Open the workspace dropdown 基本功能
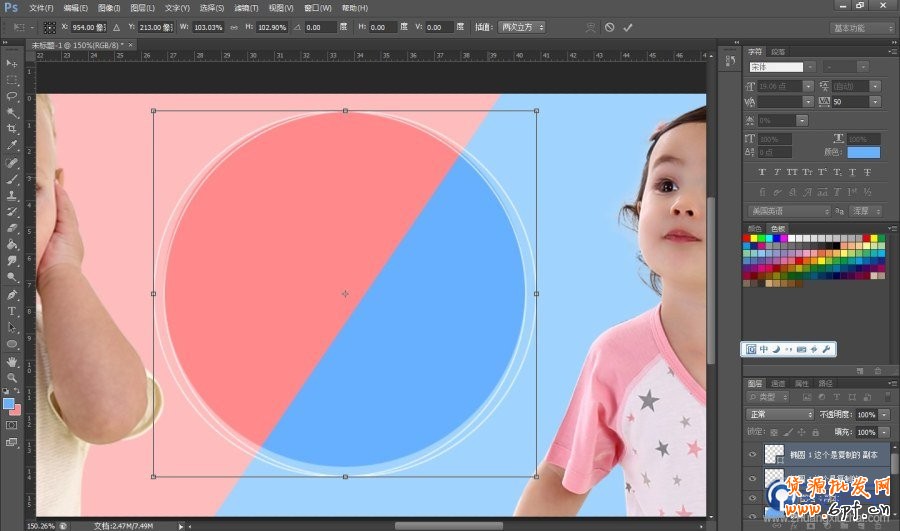 pyautogui.click(x=861, y=27)
